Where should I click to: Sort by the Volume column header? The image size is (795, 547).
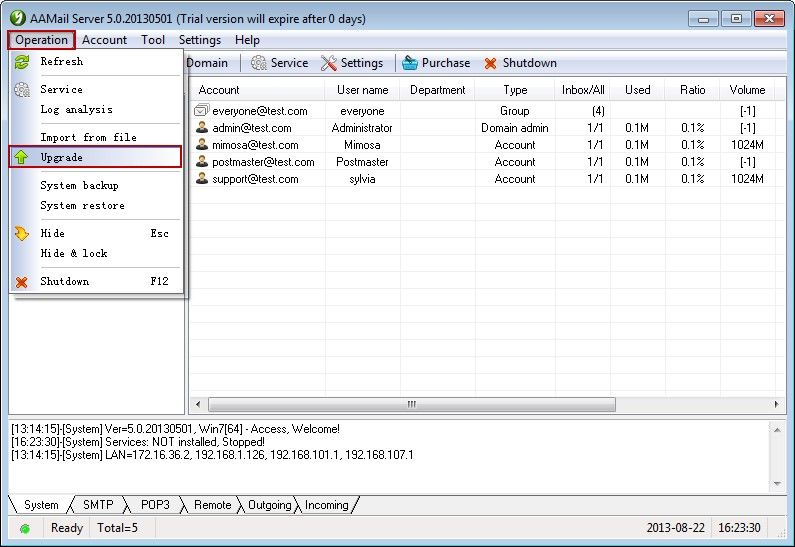[747, 90]
